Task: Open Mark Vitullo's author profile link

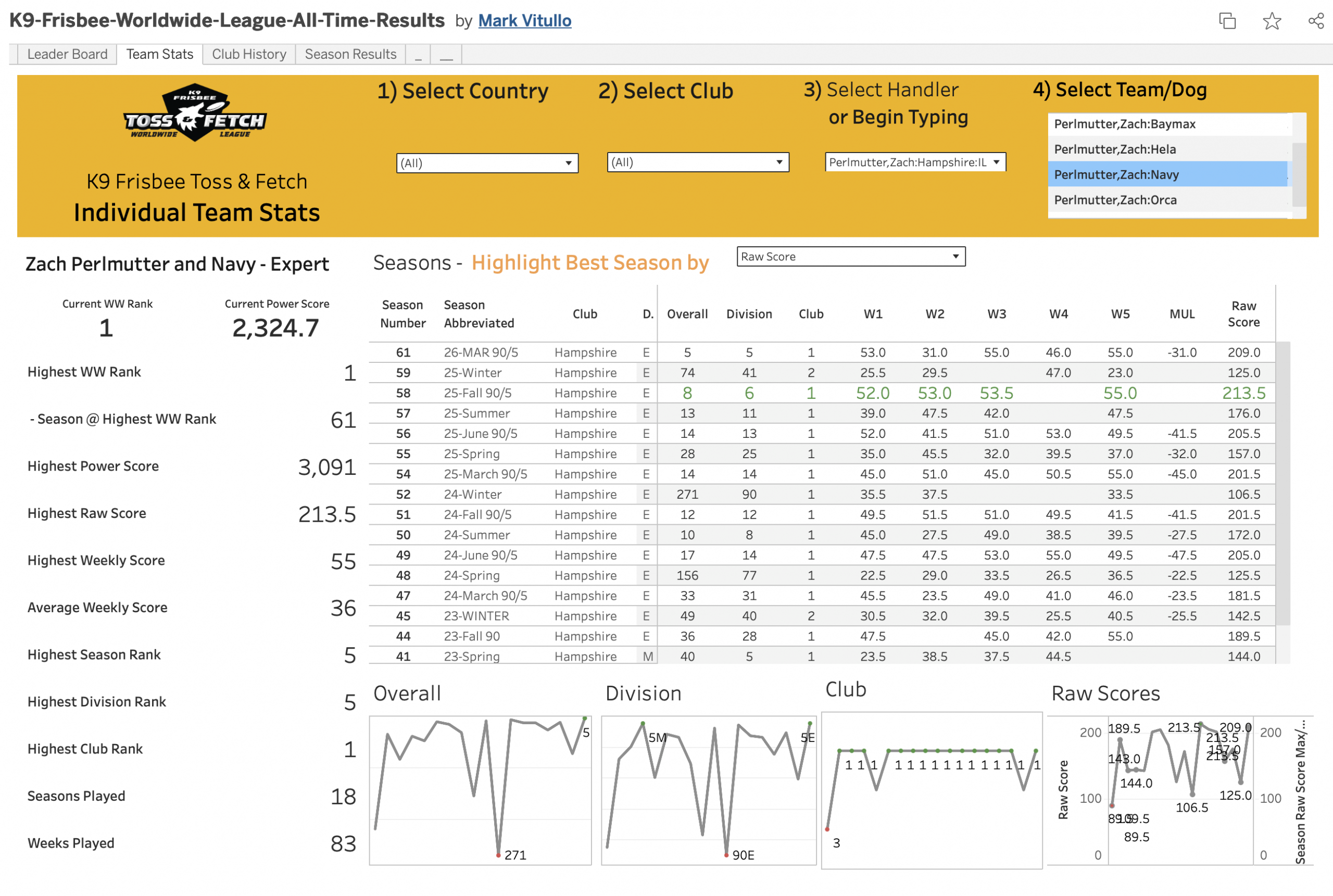Action: [x=524, y=21]
